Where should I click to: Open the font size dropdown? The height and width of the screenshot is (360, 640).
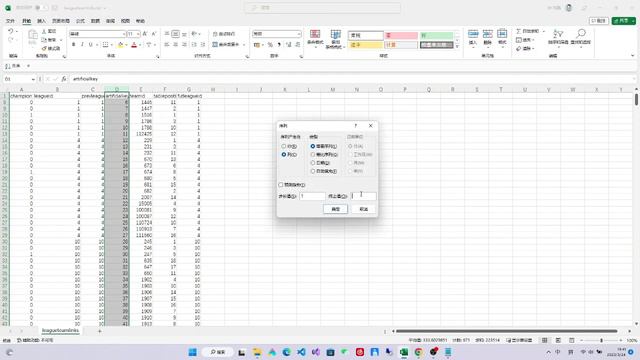pyautogui.click(x=138, y=34)
